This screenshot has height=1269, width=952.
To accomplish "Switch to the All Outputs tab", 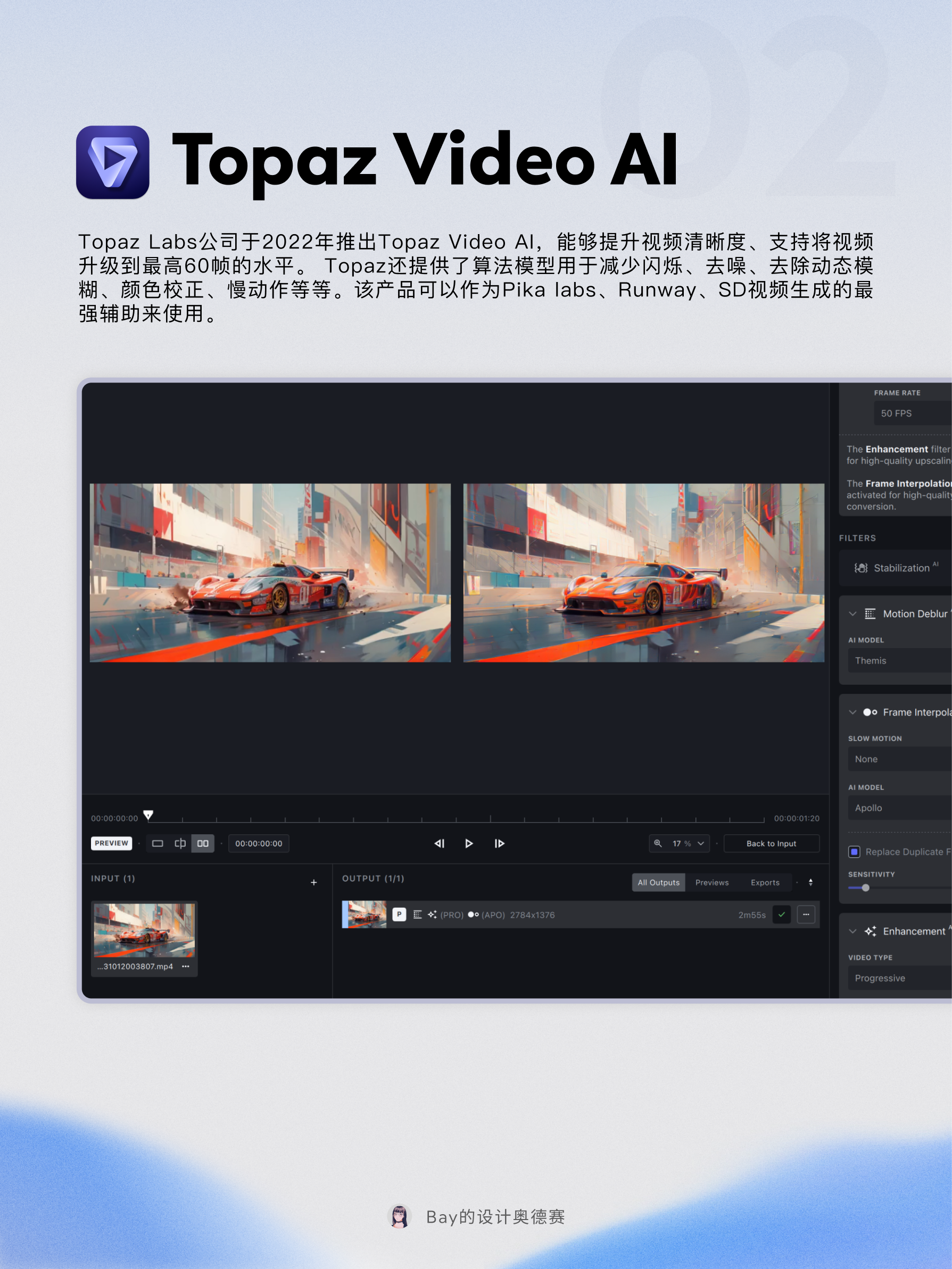I will coord(658,882).
